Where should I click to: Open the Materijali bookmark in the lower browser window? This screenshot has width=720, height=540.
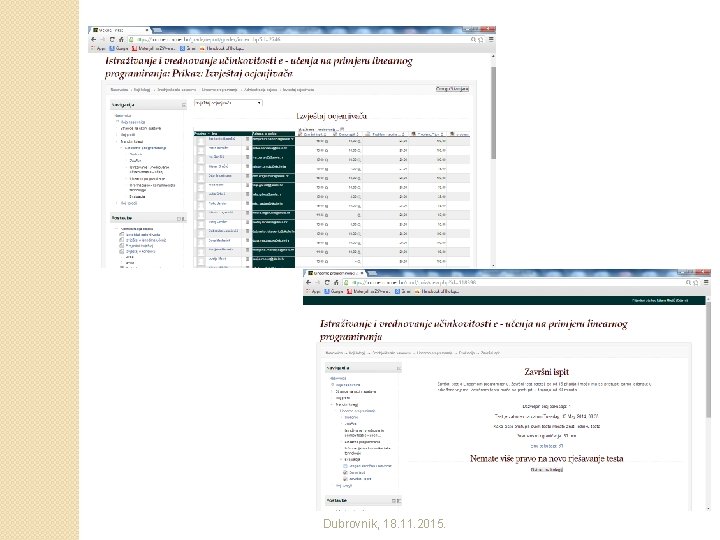point(368,291)
